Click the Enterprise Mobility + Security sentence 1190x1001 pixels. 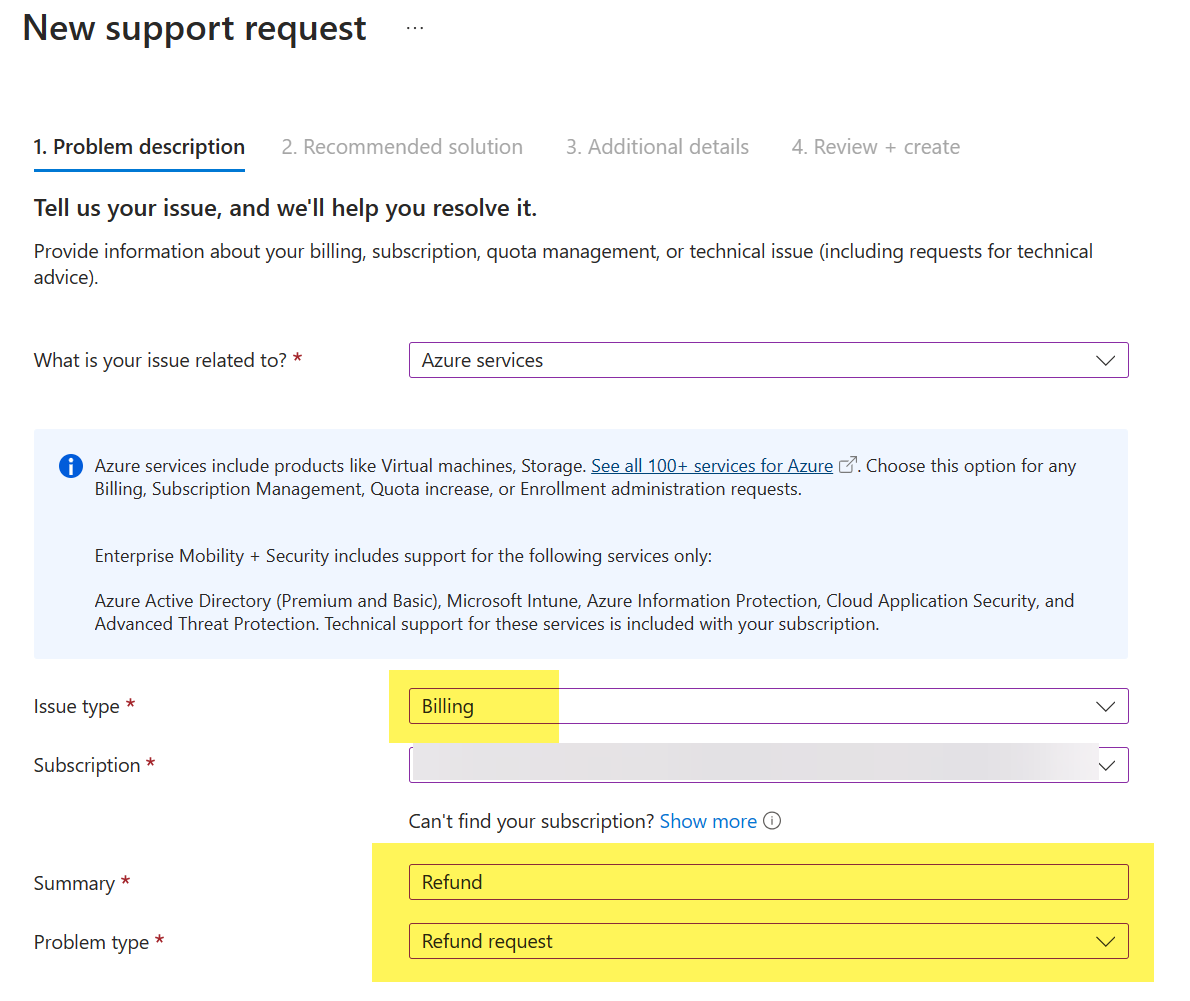[x=403, y=556]
